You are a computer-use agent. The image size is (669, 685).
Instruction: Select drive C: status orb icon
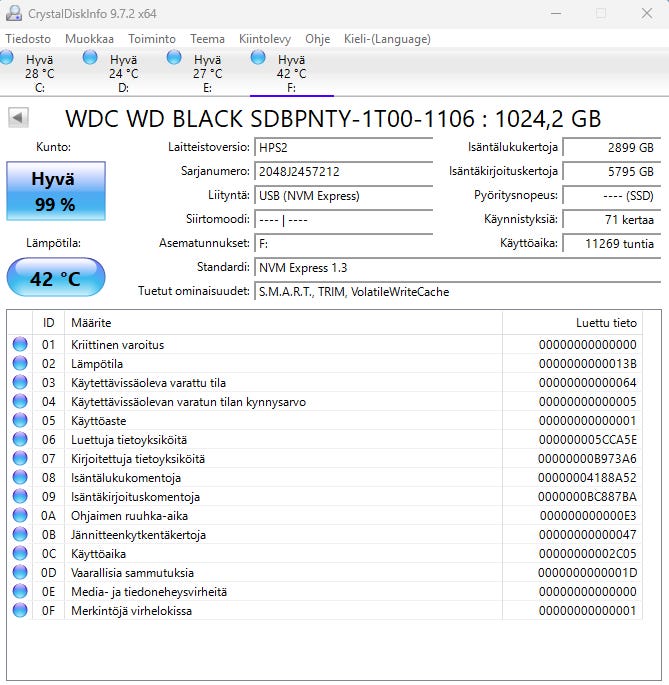pyautogui.click(x=7, y=58)
